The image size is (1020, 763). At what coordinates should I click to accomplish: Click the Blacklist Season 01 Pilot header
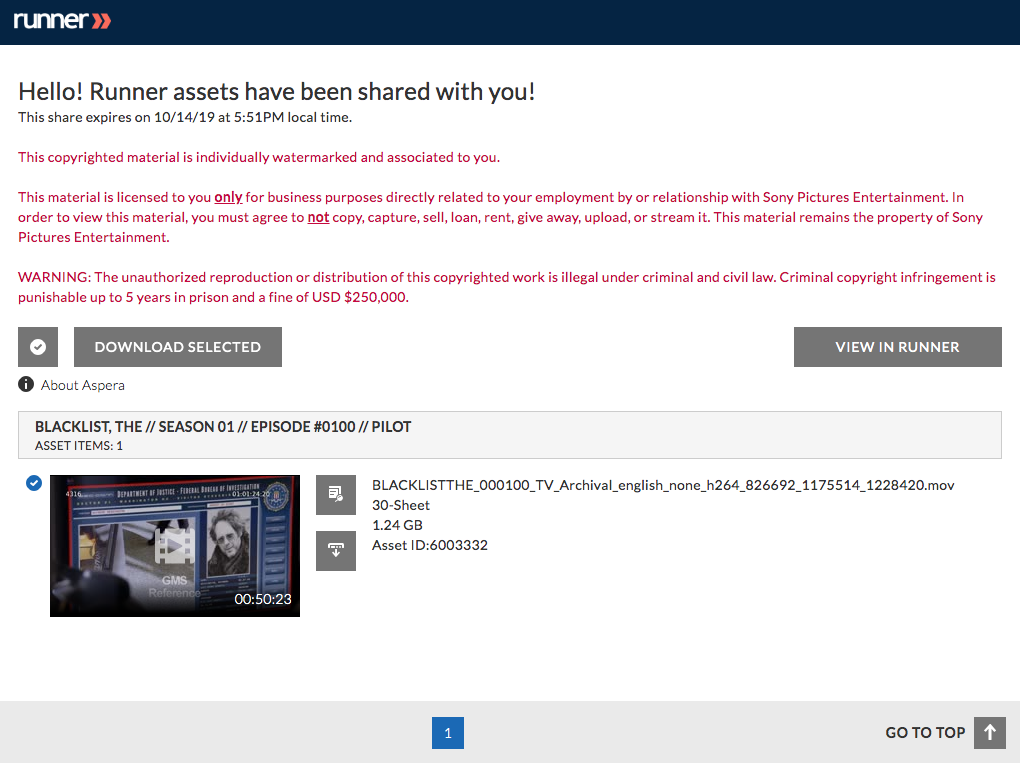(223, 427)
